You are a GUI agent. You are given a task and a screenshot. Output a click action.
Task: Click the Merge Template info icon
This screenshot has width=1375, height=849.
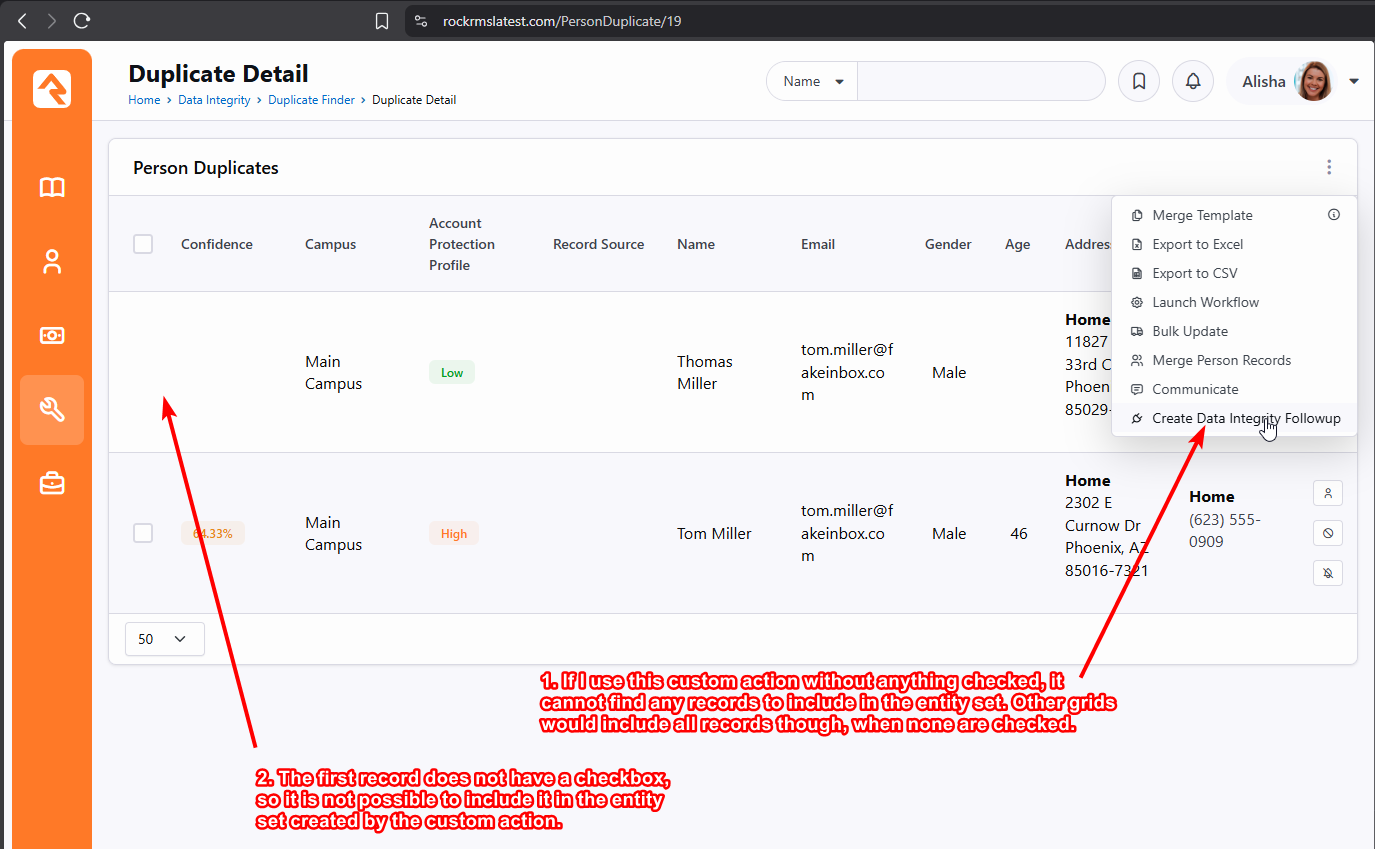click(1333, 215)
